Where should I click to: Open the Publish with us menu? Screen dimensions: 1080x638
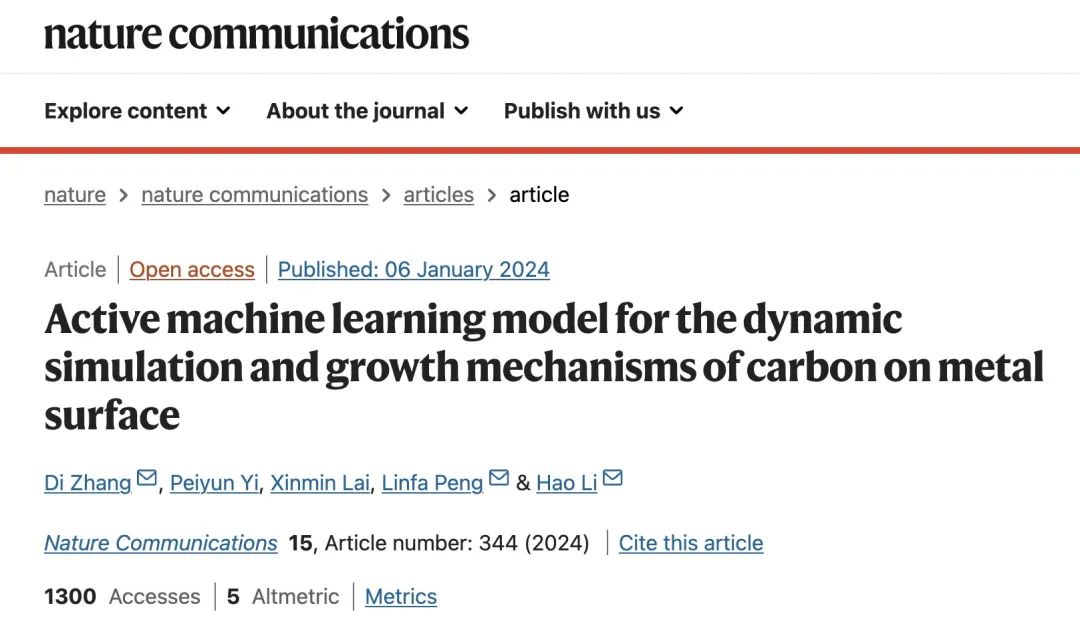pyautogui.click(x=594, y=110)
